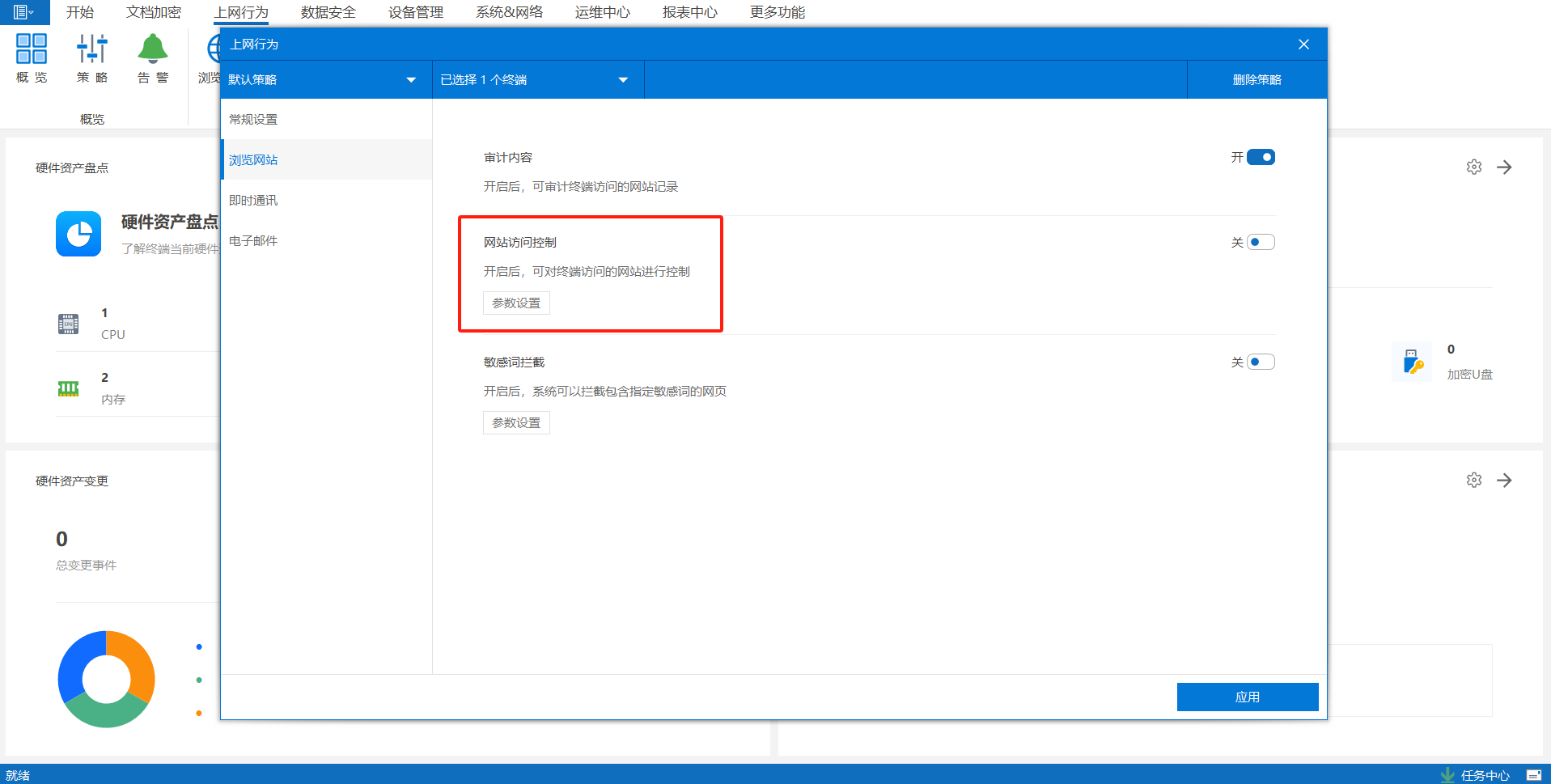Click the 加密U盘 USB key icon
Viewport: 1551px width, 784px height.
point(1413,362)
